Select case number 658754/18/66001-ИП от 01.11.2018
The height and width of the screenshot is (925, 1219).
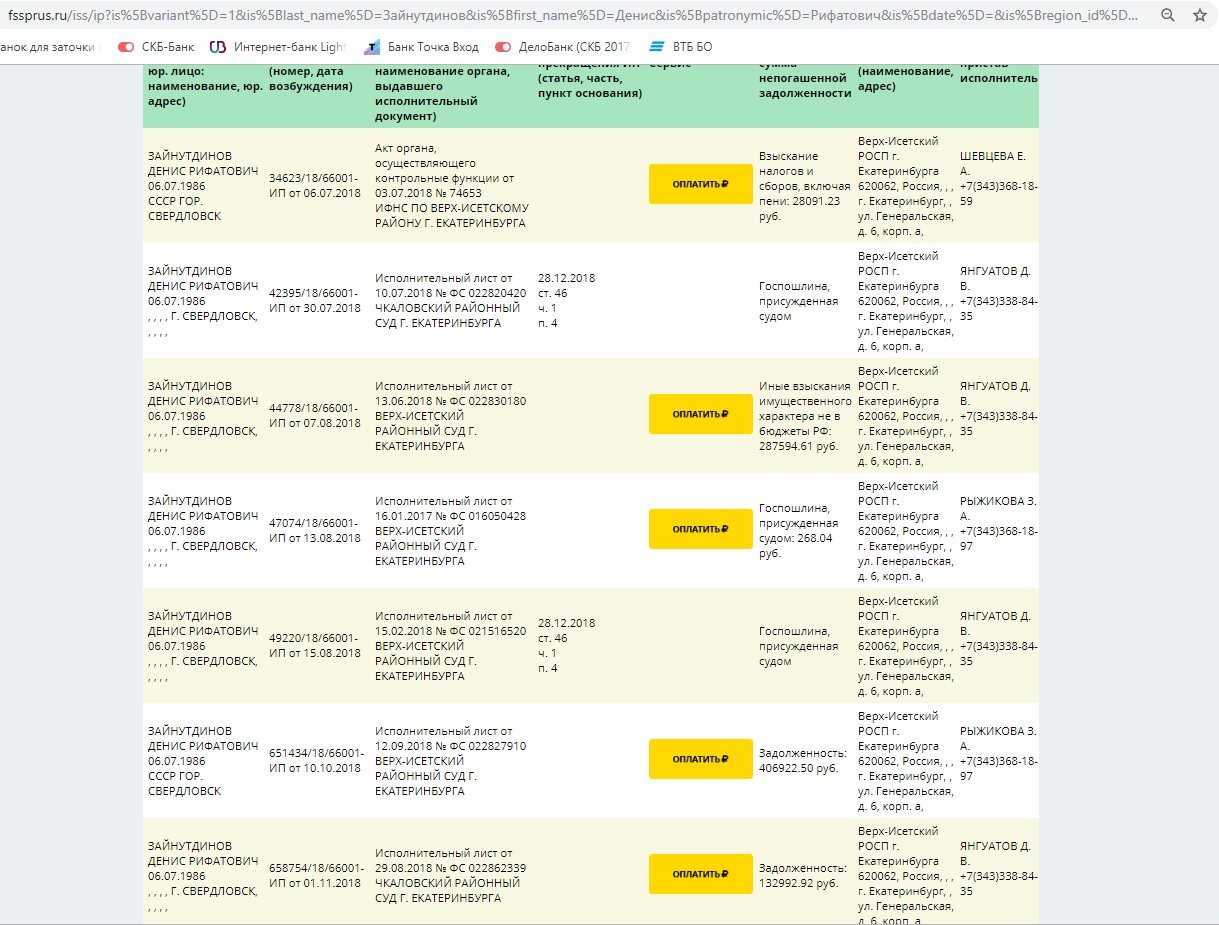pos(315,875)
